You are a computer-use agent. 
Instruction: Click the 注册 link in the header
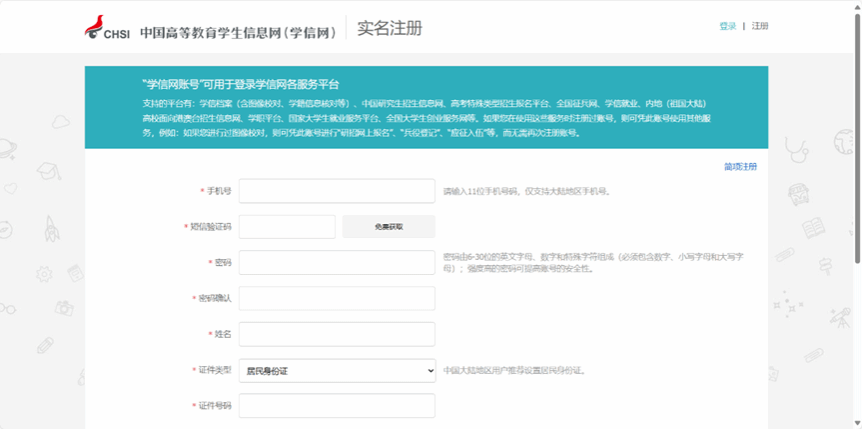[760, 26]
